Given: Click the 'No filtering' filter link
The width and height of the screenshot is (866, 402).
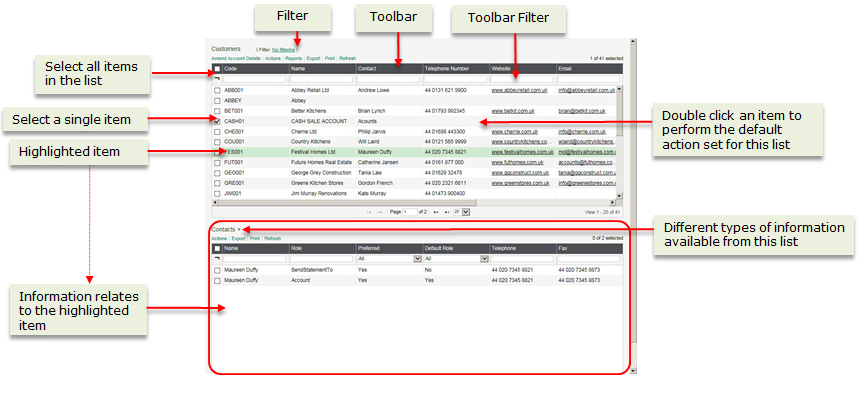Looking at the screenshot, I should [284, 49].
